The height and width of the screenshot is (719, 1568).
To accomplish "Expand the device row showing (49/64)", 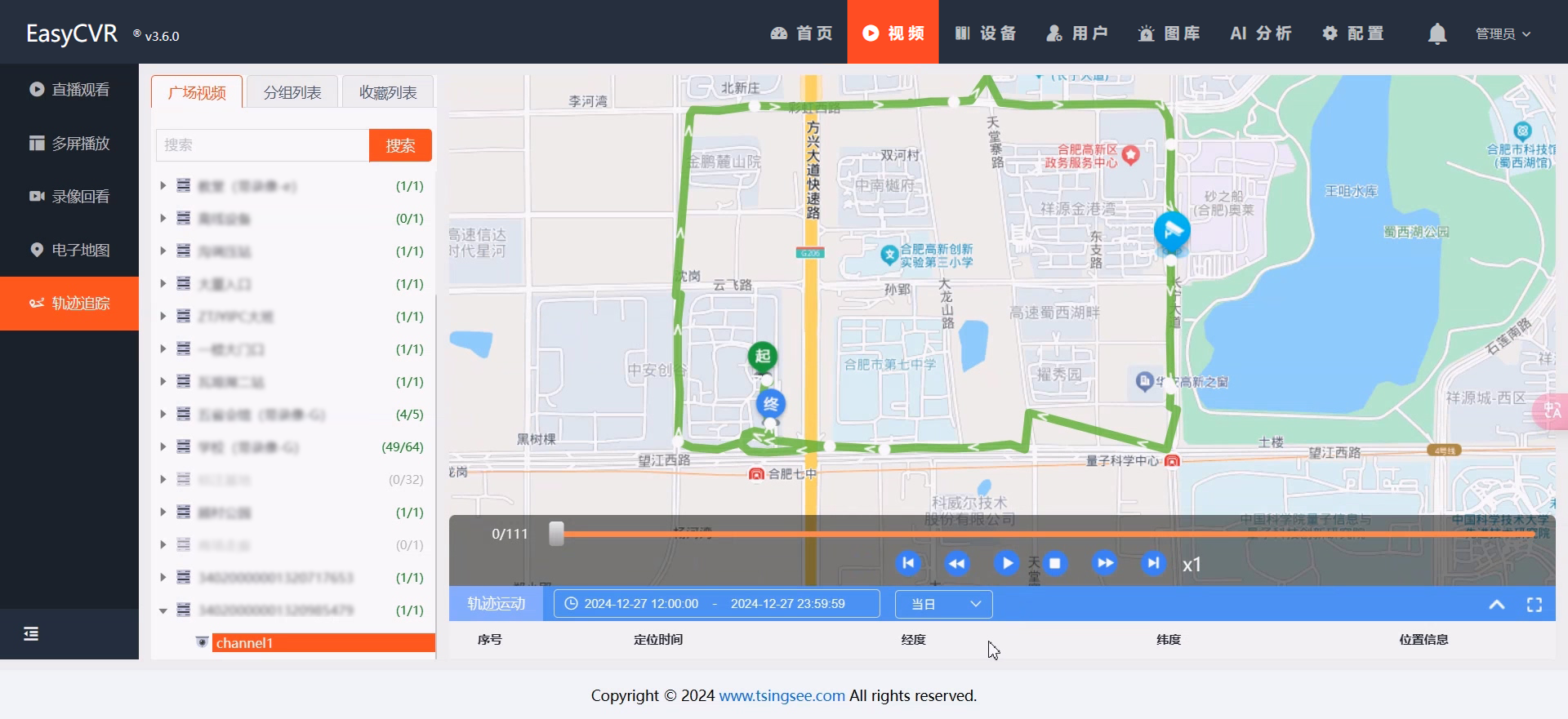I will 163,447.
